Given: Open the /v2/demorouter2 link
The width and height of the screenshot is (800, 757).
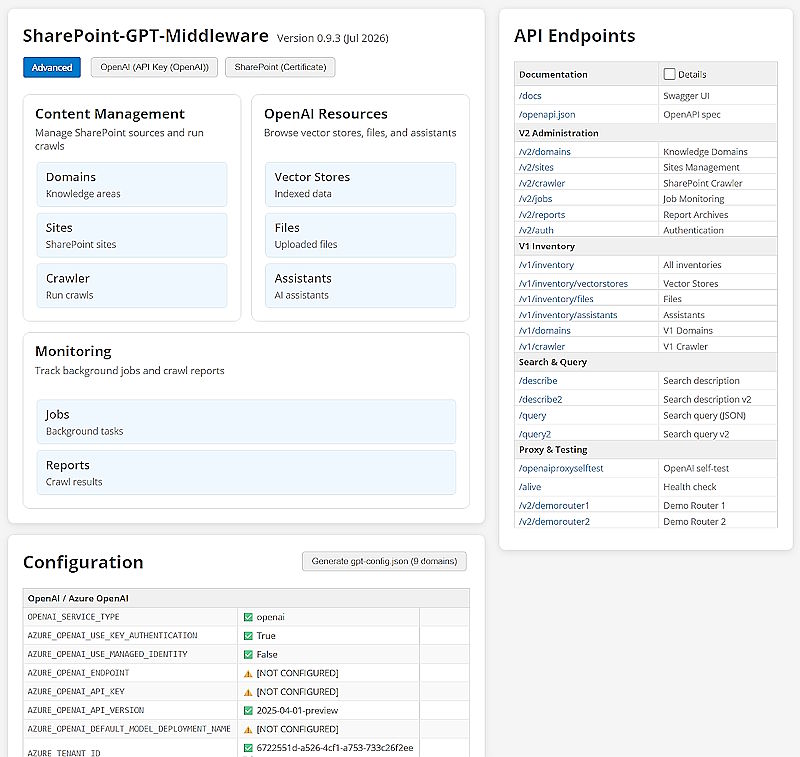Looking at the screenshot, I should click(x=554, y=522).
